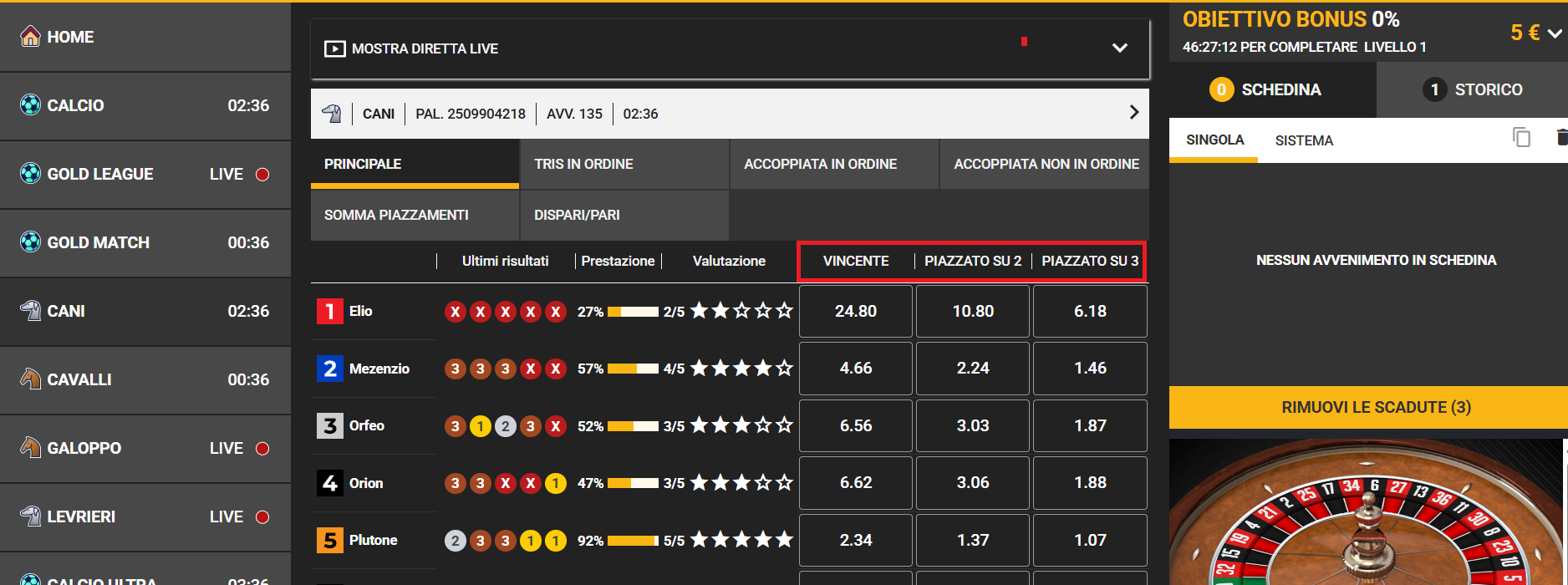Screen dimensions: 1568x585
Task: Open the Storico tab
Action: tap(1472, 89)
